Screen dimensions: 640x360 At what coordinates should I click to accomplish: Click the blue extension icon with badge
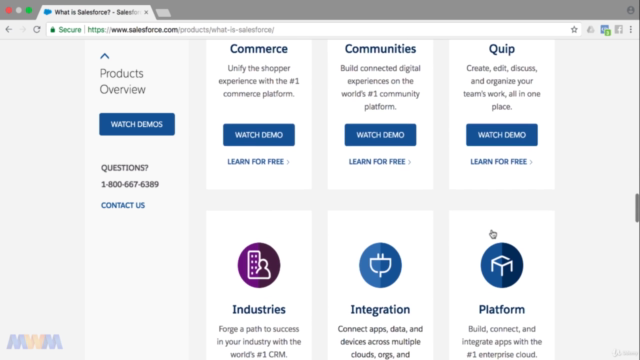[x=605, y=30]
